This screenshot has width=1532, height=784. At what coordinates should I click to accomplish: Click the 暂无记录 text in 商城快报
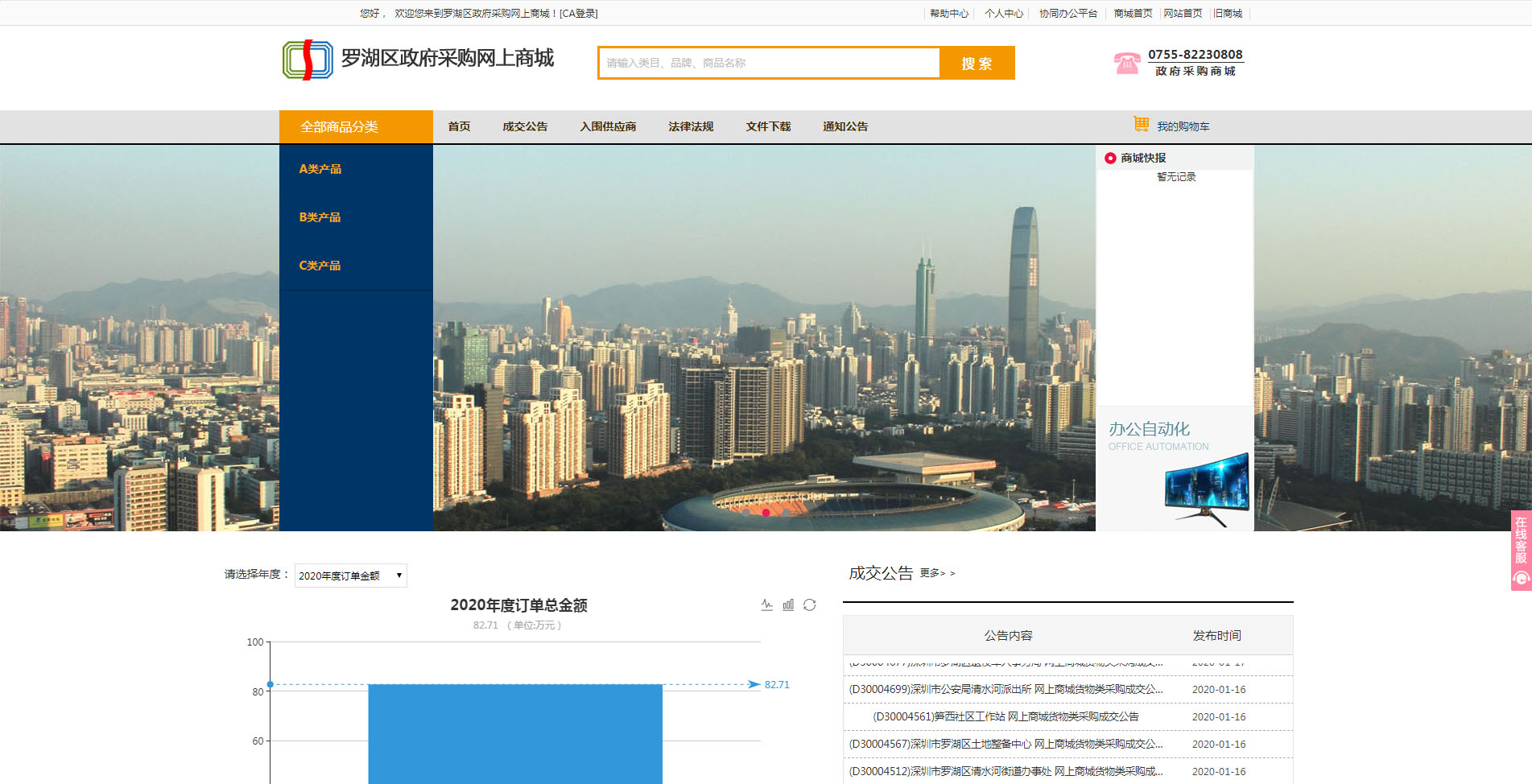[x=1176, y=177]
